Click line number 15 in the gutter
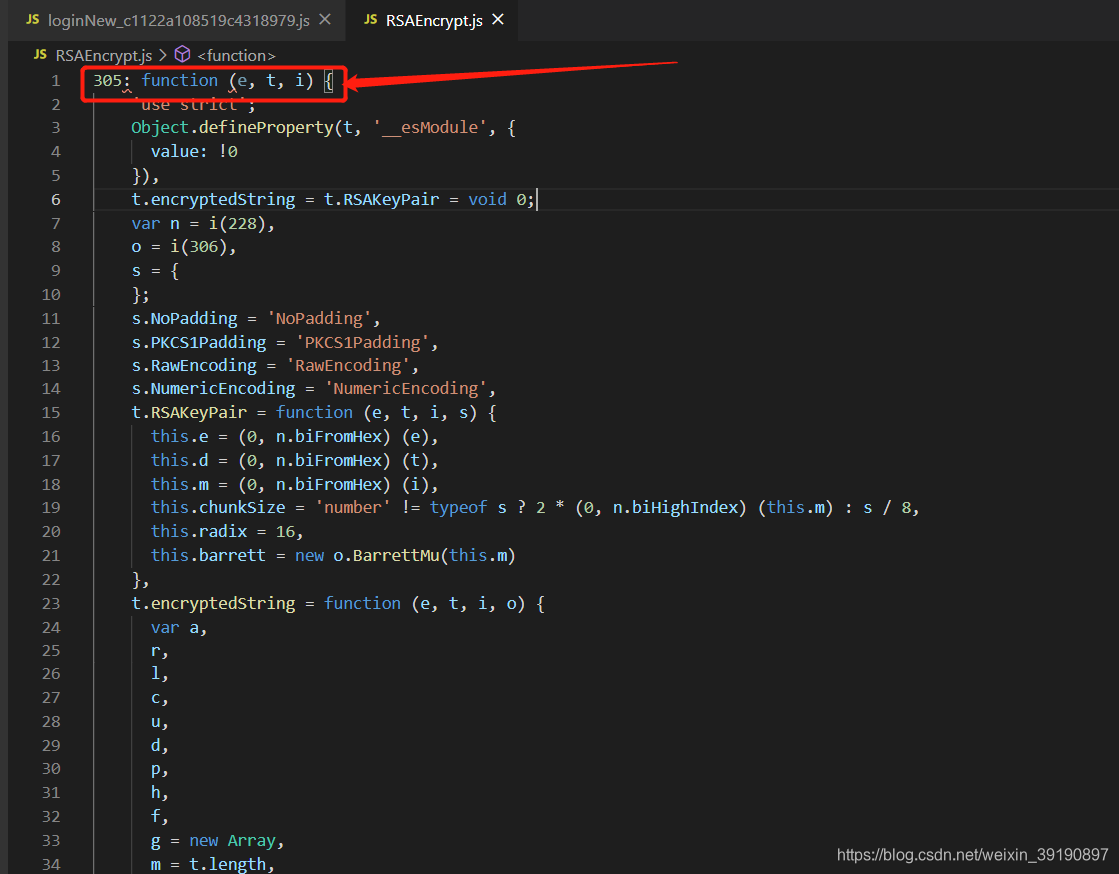1119x874 pixels. click(x=51, y=413)
